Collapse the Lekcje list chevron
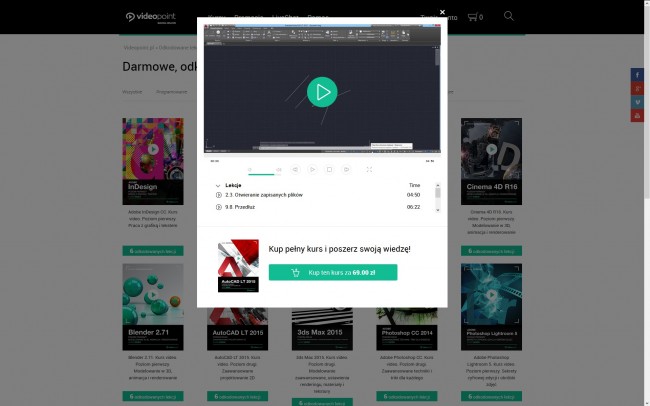The width and height of the screenshot is (650, 406). 218,186
